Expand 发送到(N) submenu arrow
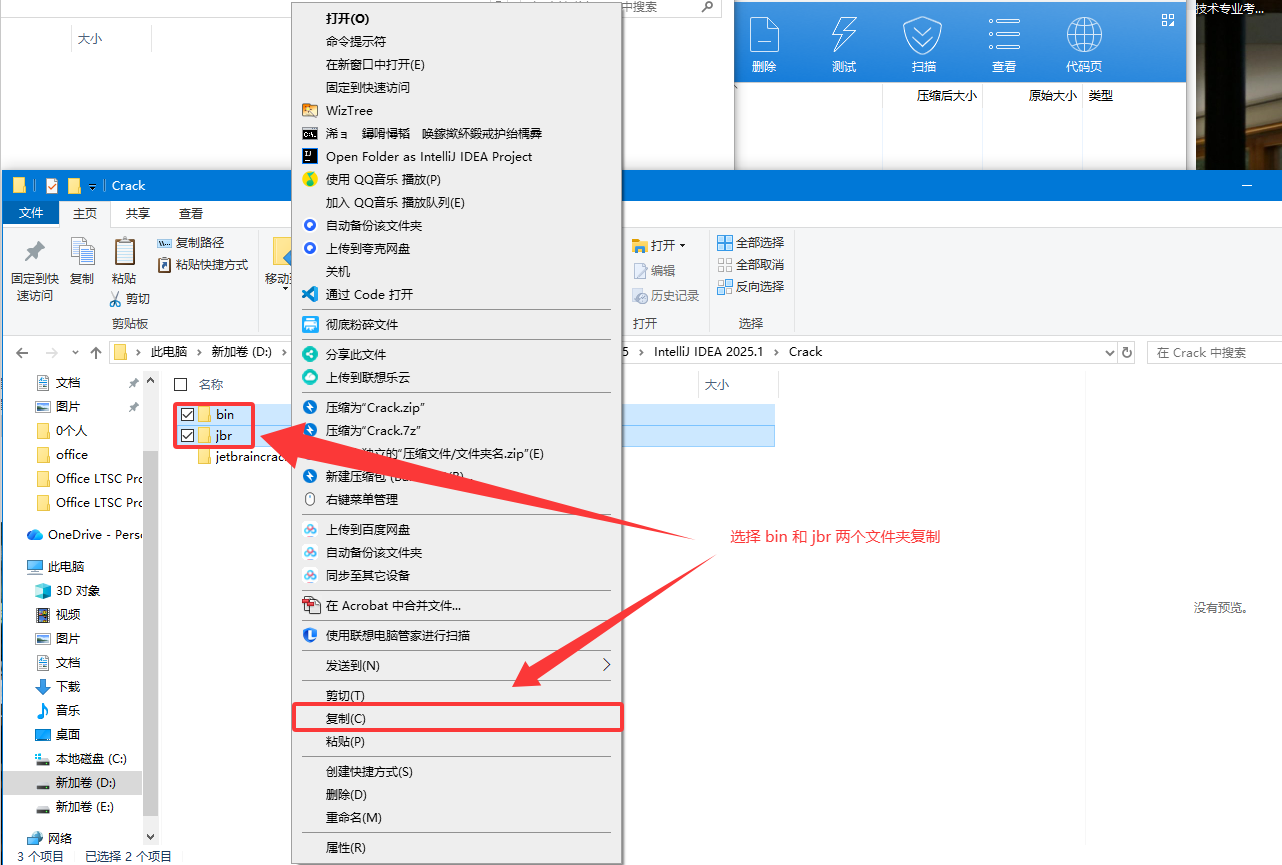Screen dimensions: 1282x865 coord(605,665)
